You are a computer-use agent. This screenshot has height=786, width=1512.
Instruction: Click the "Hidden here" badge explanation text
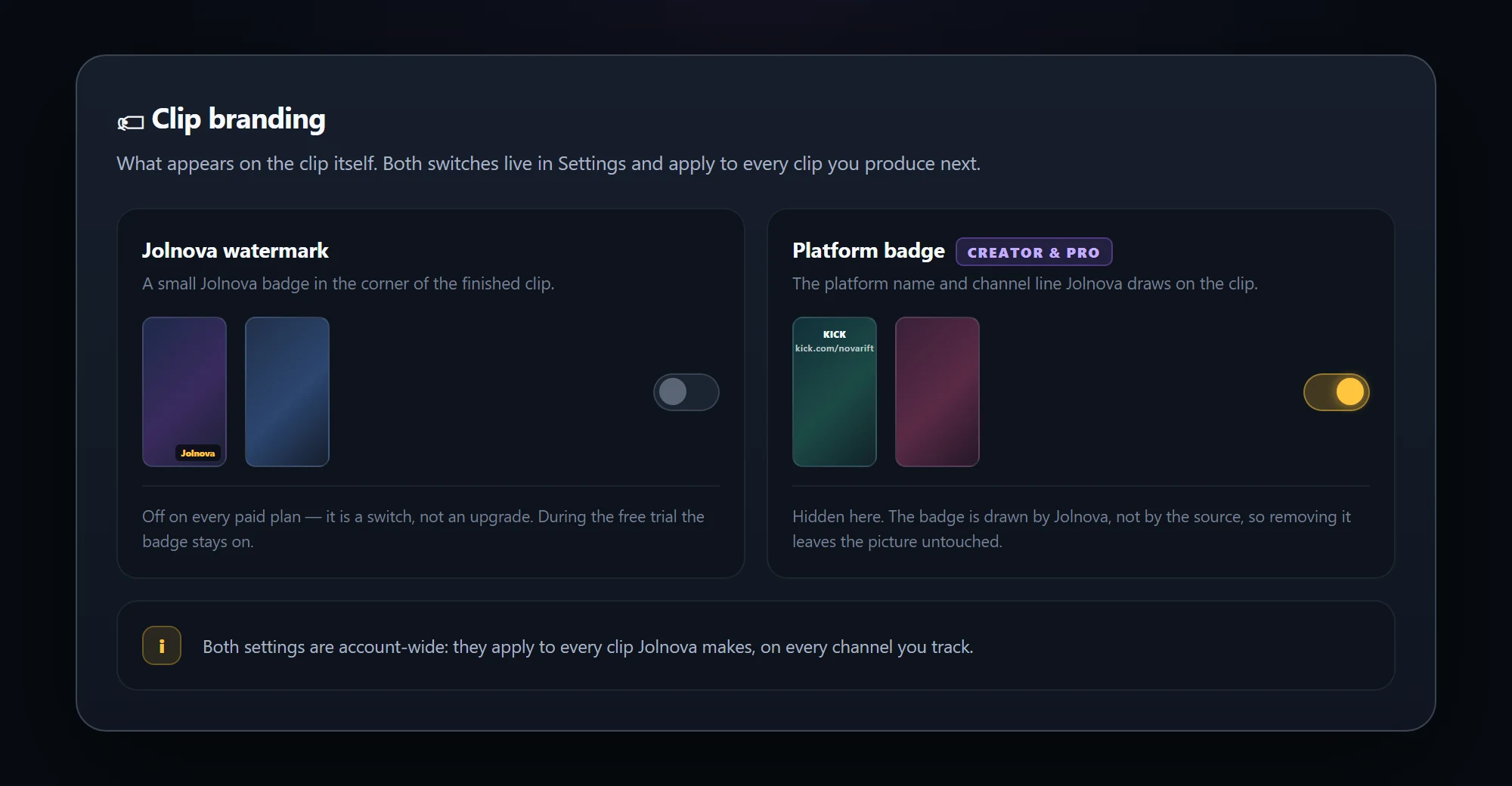coord(1071,529)
